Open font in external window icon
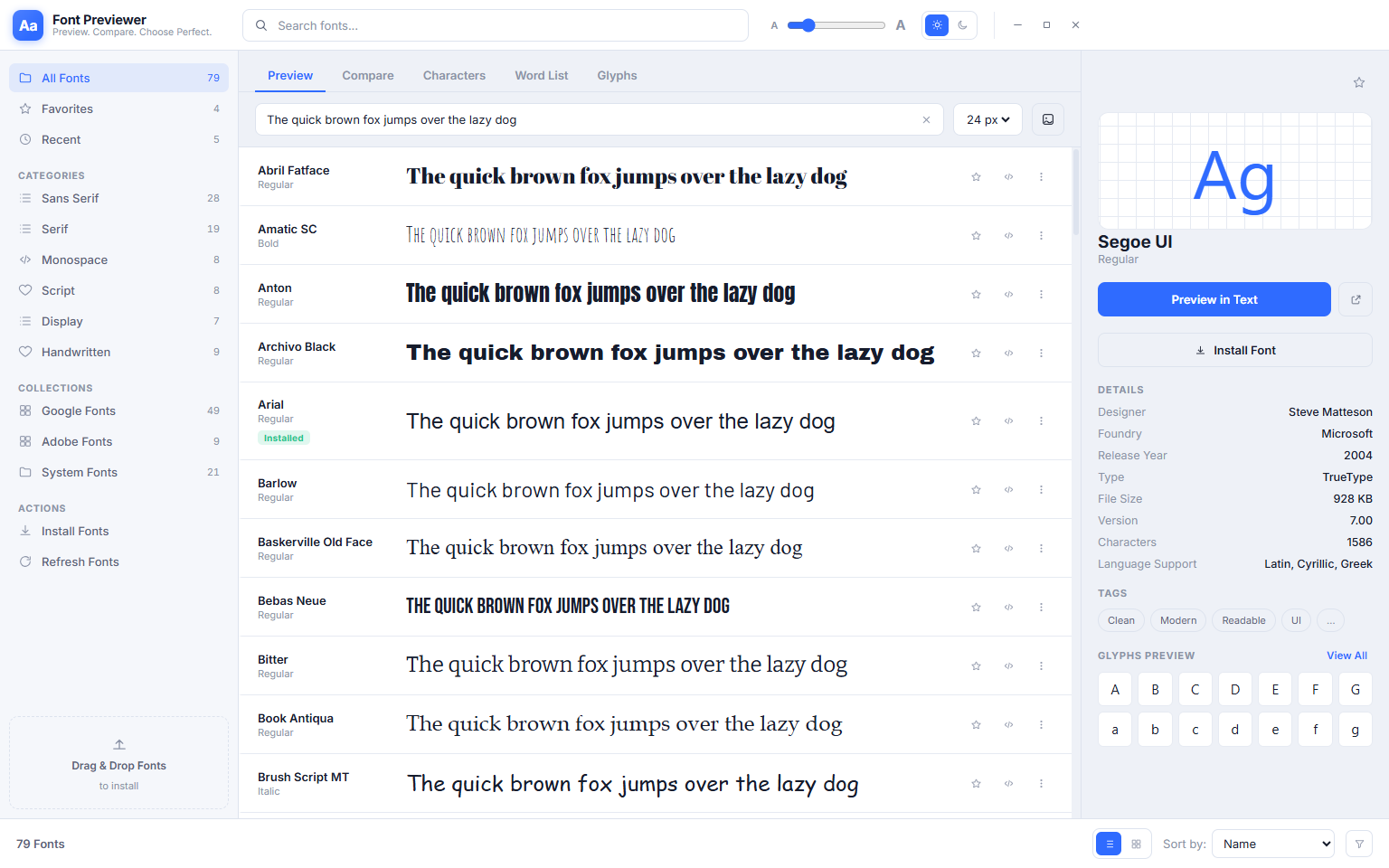The height and width of the screenshot is (868, 1389). 1356,299
